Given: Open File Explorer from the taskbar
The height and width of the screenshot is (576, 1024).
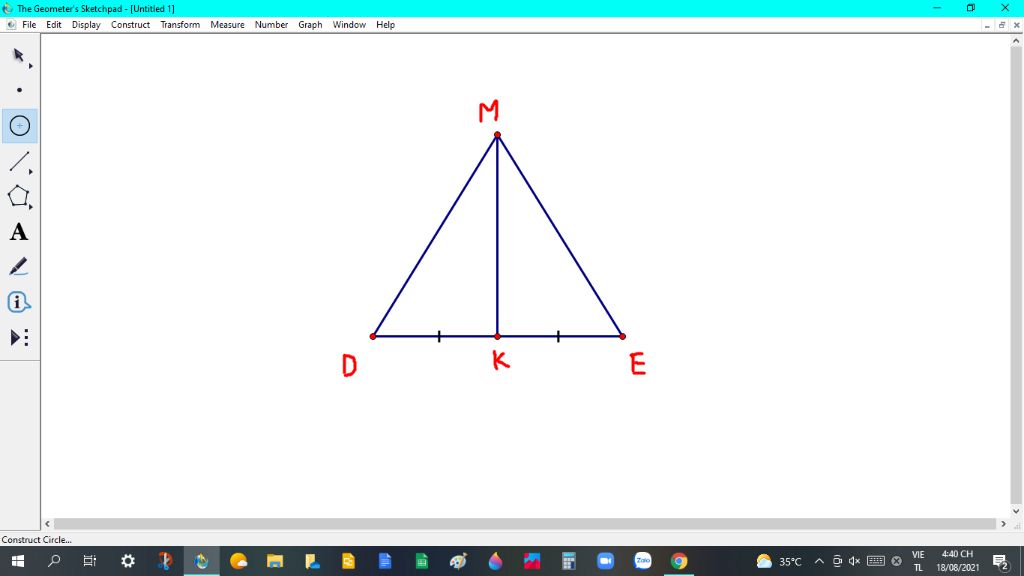Looking at the screenshot, I should point(275,561).
